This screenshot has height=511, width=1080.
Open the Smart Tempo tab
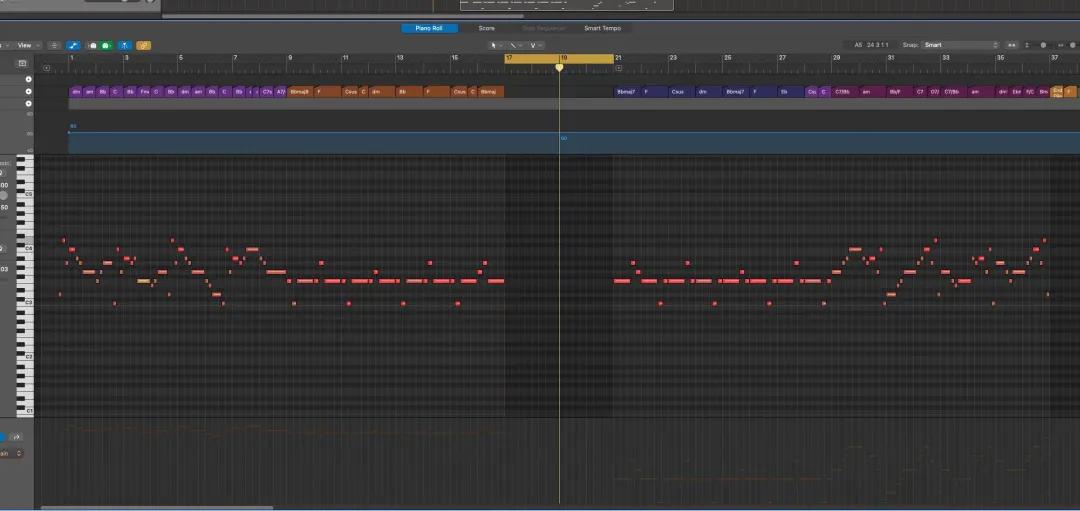point(602,28)
